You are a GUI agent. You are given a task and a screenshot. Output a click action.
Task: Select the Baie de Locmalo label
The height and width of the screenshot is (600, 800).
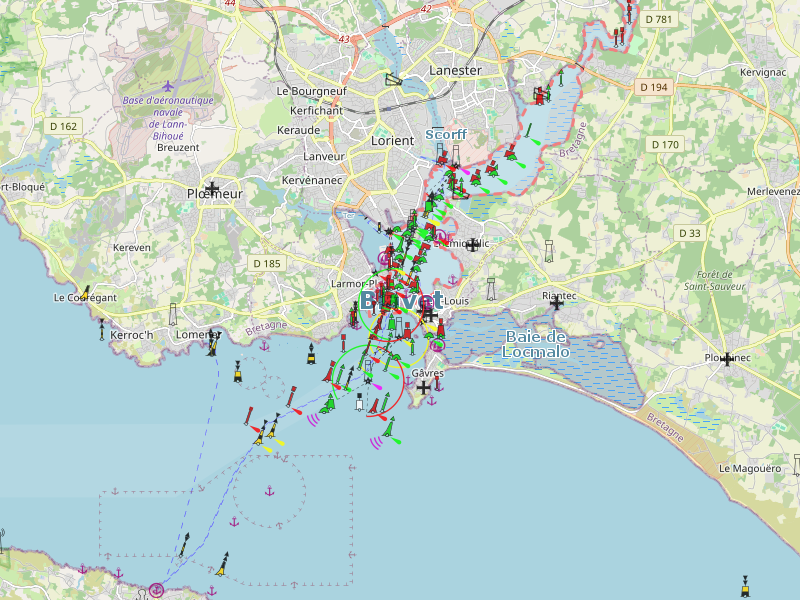tap(536, 344)
